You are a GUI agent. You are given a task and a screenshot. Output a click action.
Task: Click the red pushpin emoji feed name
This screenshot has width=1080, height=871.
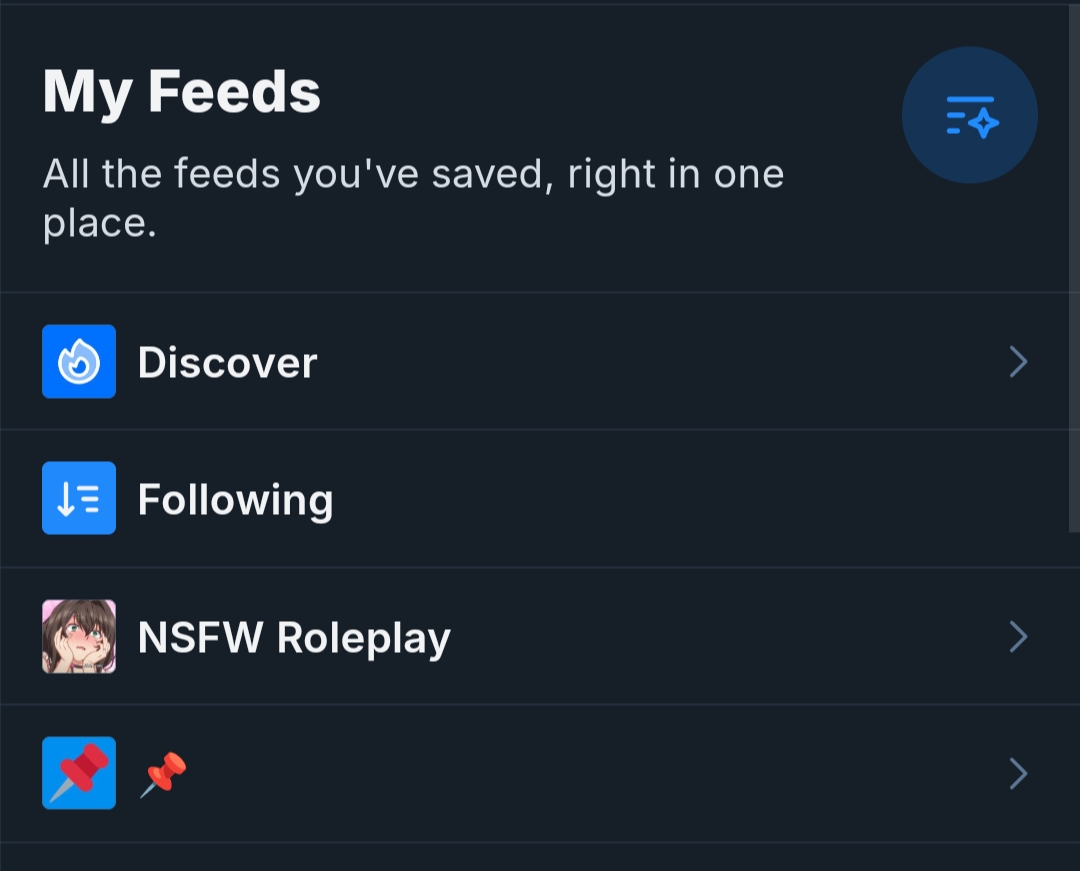click(x=163, y=773)
